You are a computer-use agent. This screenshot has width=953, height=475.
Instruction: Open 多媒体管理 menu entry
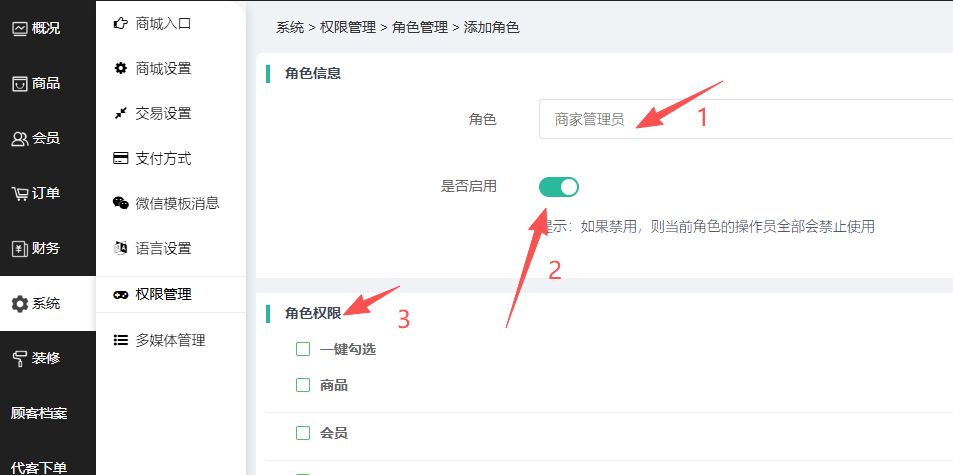click(170, 340)
